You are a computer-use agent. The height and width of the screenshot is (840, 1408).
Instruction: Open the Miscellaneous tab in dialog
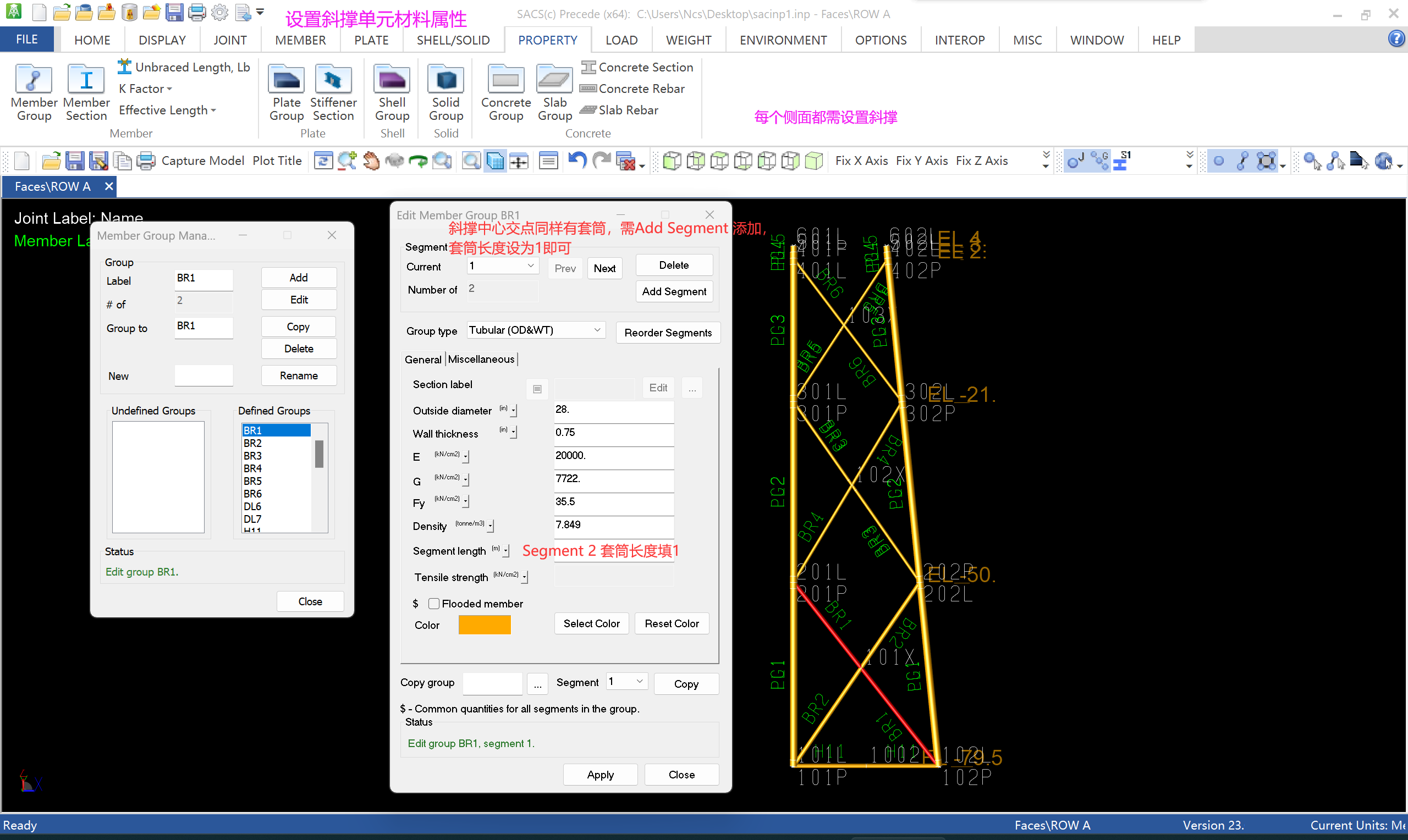[481, 360]
